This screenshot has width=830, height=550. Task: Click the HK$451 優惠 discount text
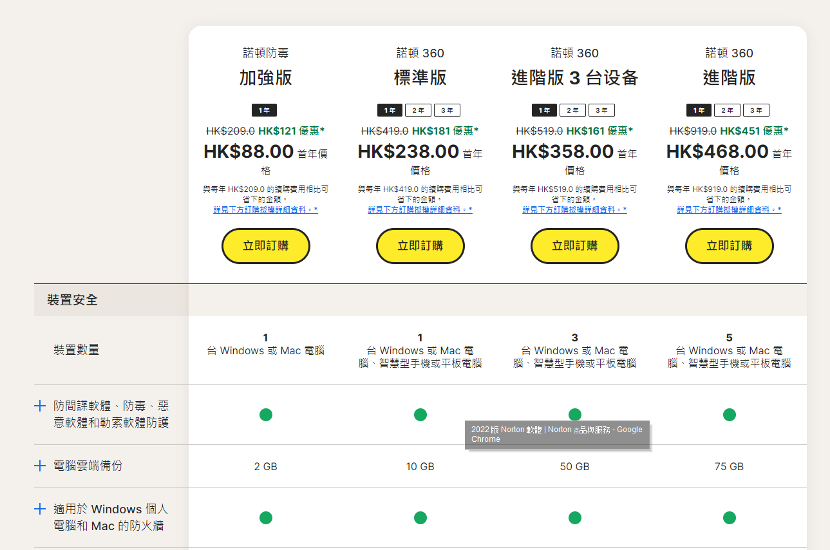tap(754, 131)
